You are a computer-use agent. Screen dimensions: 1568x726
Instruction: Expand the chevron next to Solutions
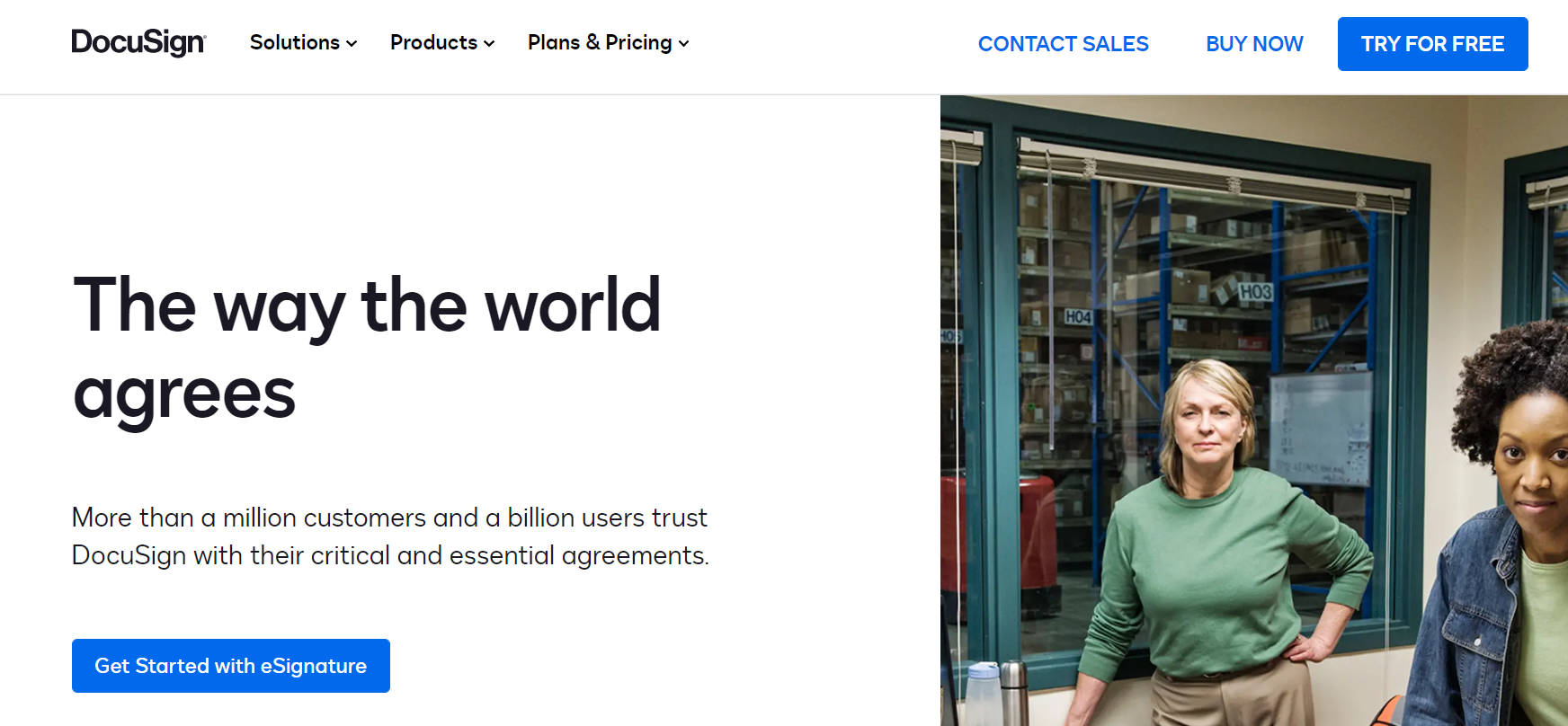tap(352, 43)
